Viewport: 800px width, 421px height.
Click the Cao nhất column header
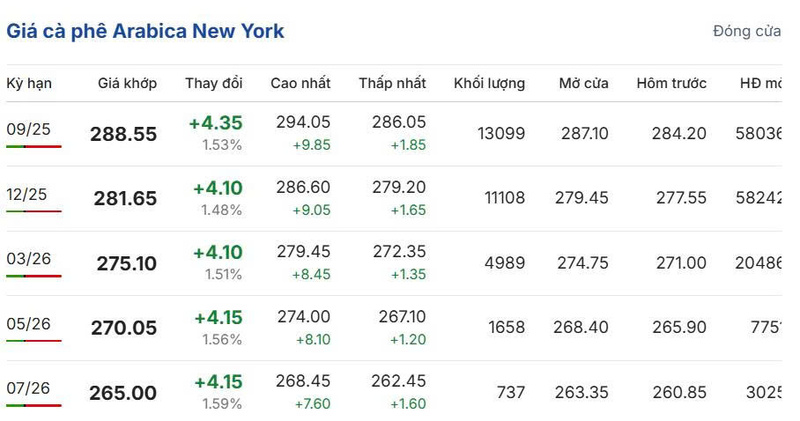click(300, 83)
